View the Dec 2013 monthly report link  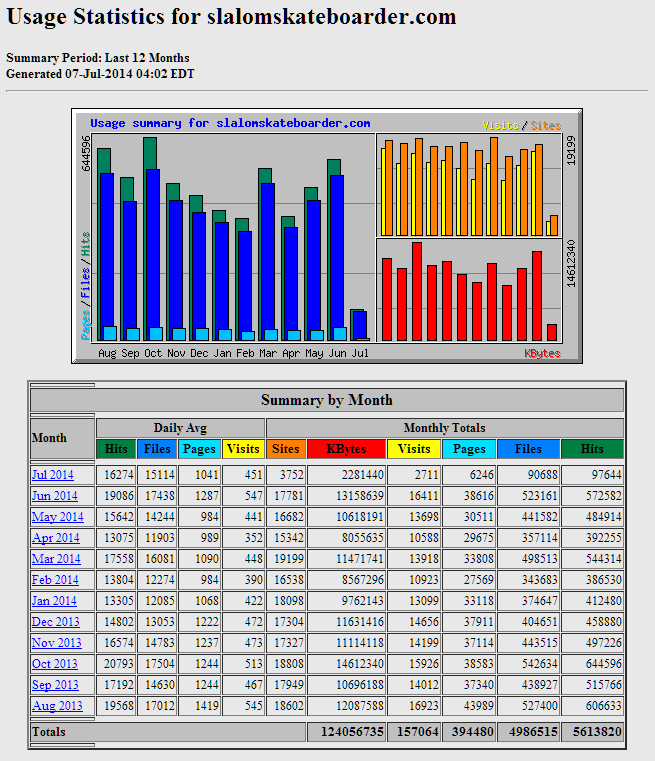click(x=55, y=622)
